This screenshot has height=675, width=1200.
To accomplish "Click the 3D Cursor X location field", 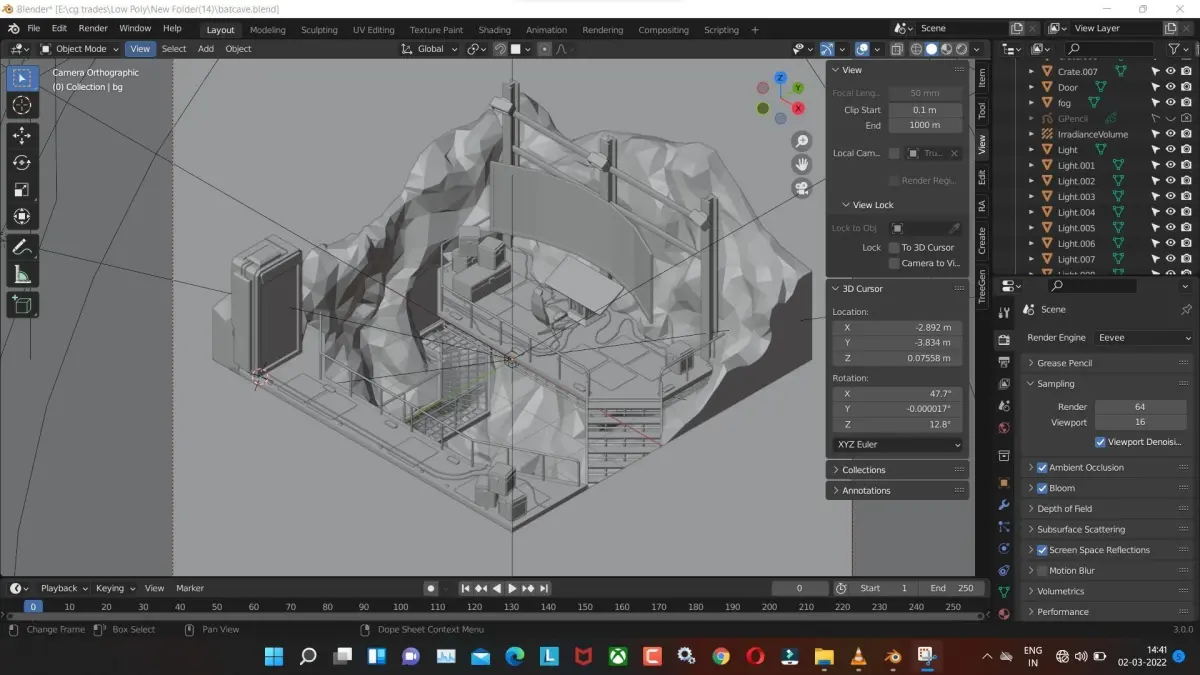I will (x=897, y=327).
